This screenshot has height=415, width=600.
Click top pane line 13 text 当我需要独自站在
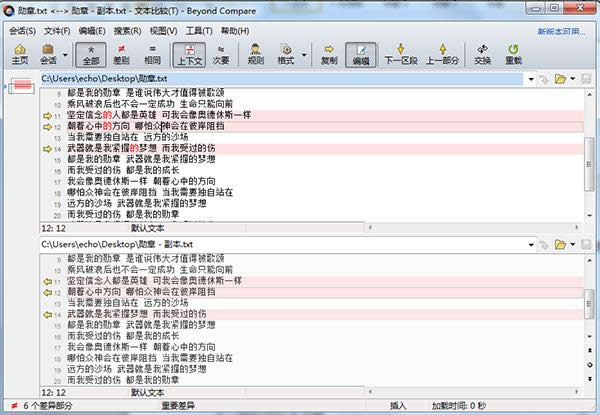[x=103, y=137]
